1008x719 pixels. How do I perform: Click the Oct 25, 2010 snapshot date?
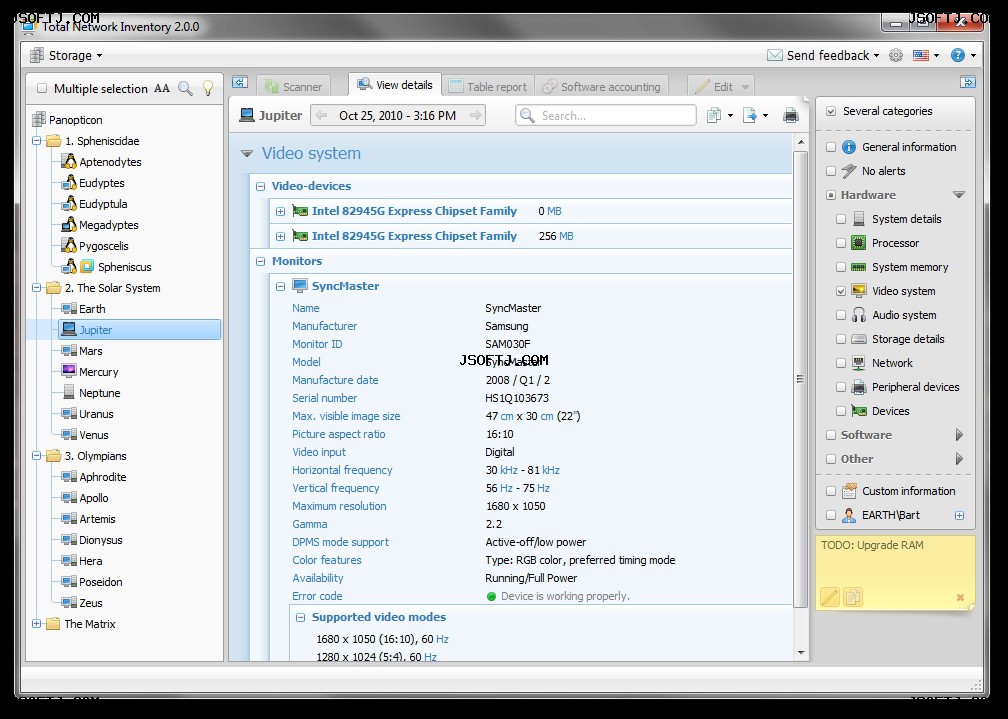pos(397,116)
